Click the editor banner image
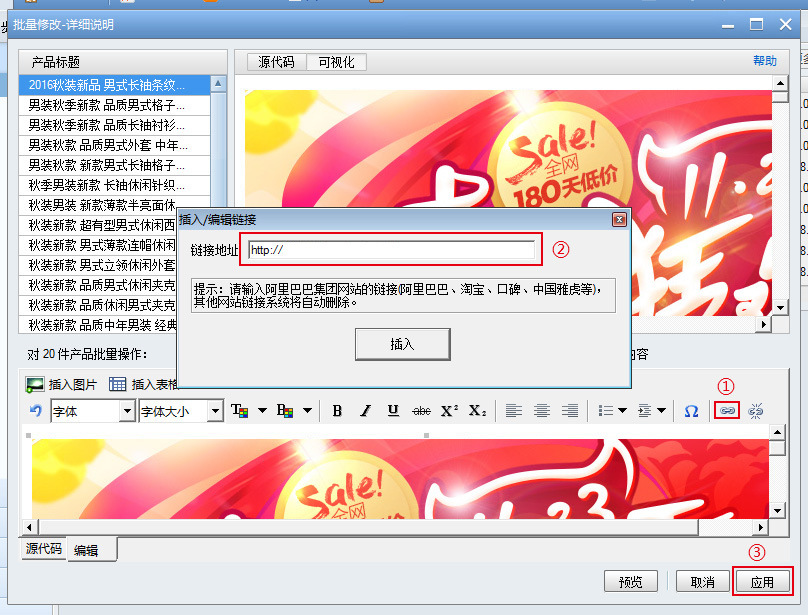 (400, 479)
